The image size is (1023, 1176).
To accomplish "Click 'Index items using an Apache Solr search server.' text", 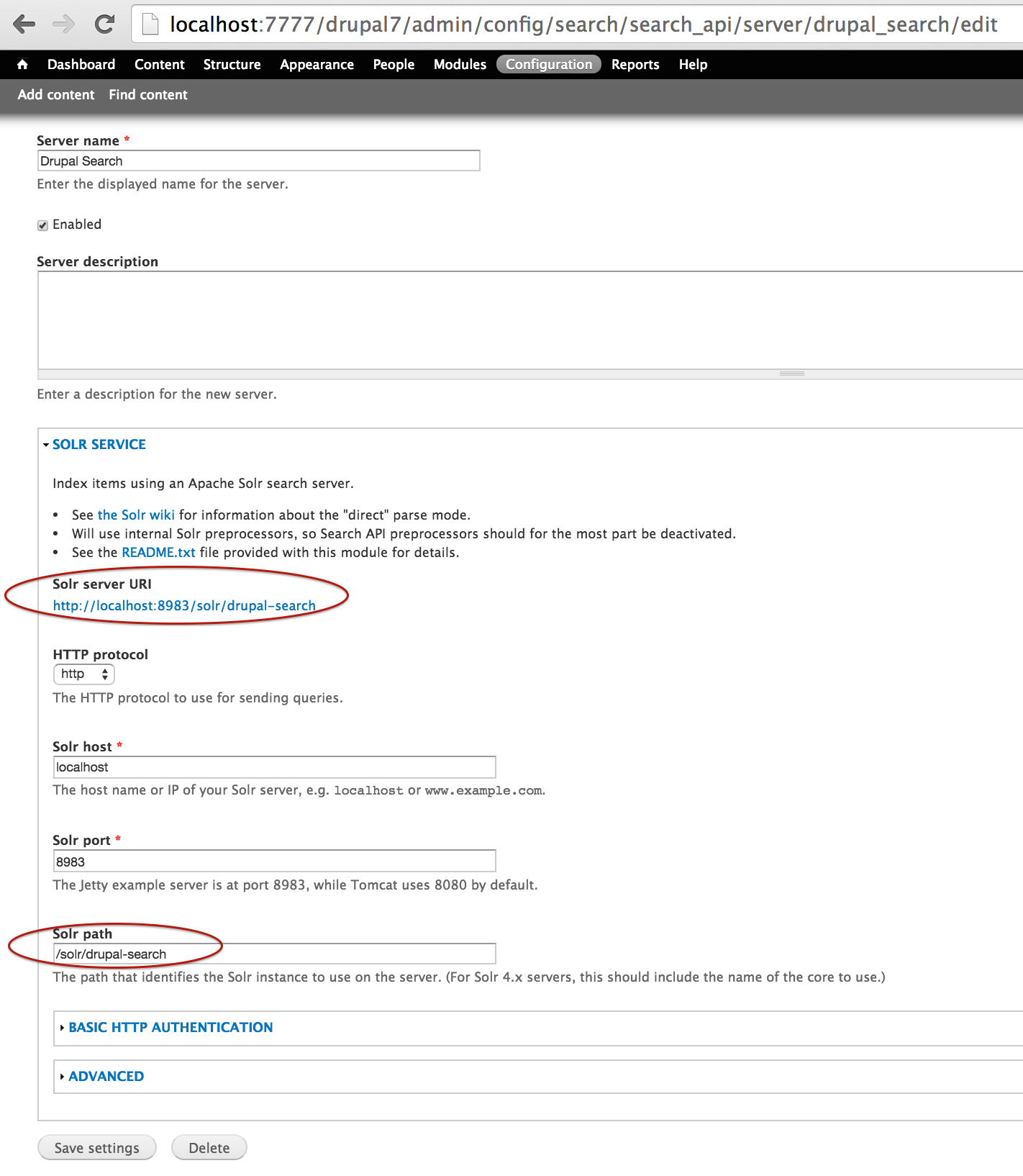I will (x=203, y=483).
